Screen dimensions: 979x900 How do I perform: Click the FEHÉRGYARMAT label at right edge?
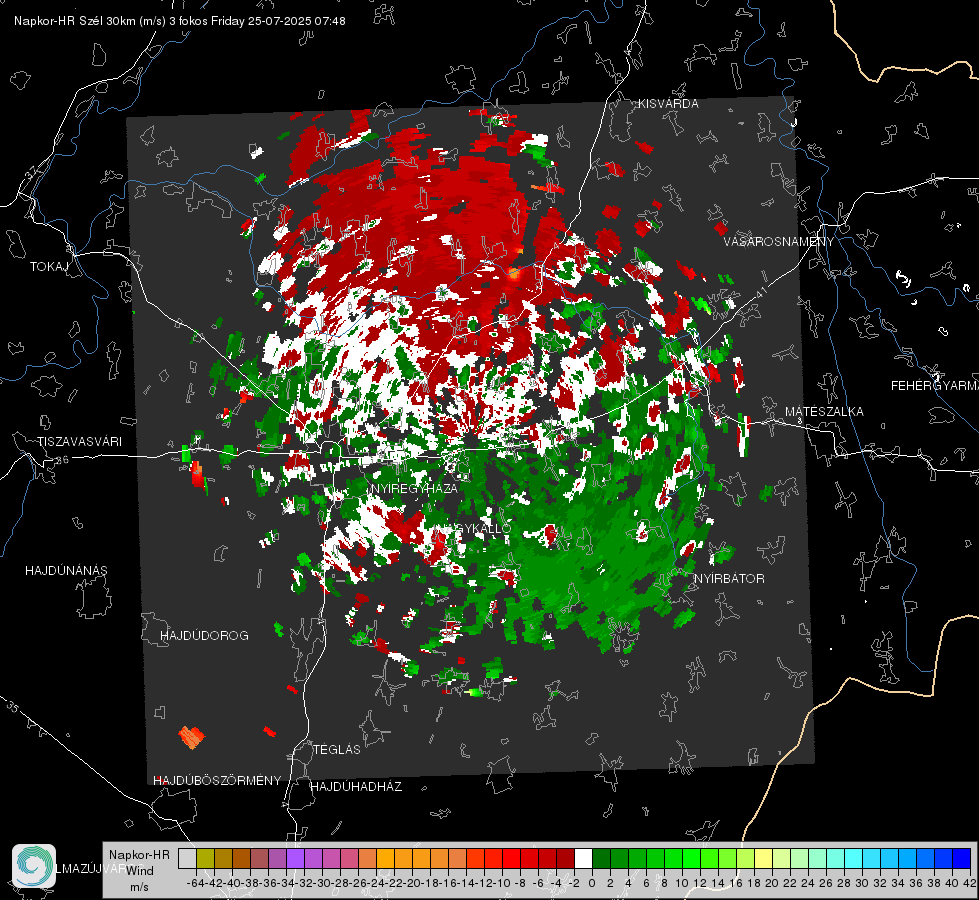[935, 386]
